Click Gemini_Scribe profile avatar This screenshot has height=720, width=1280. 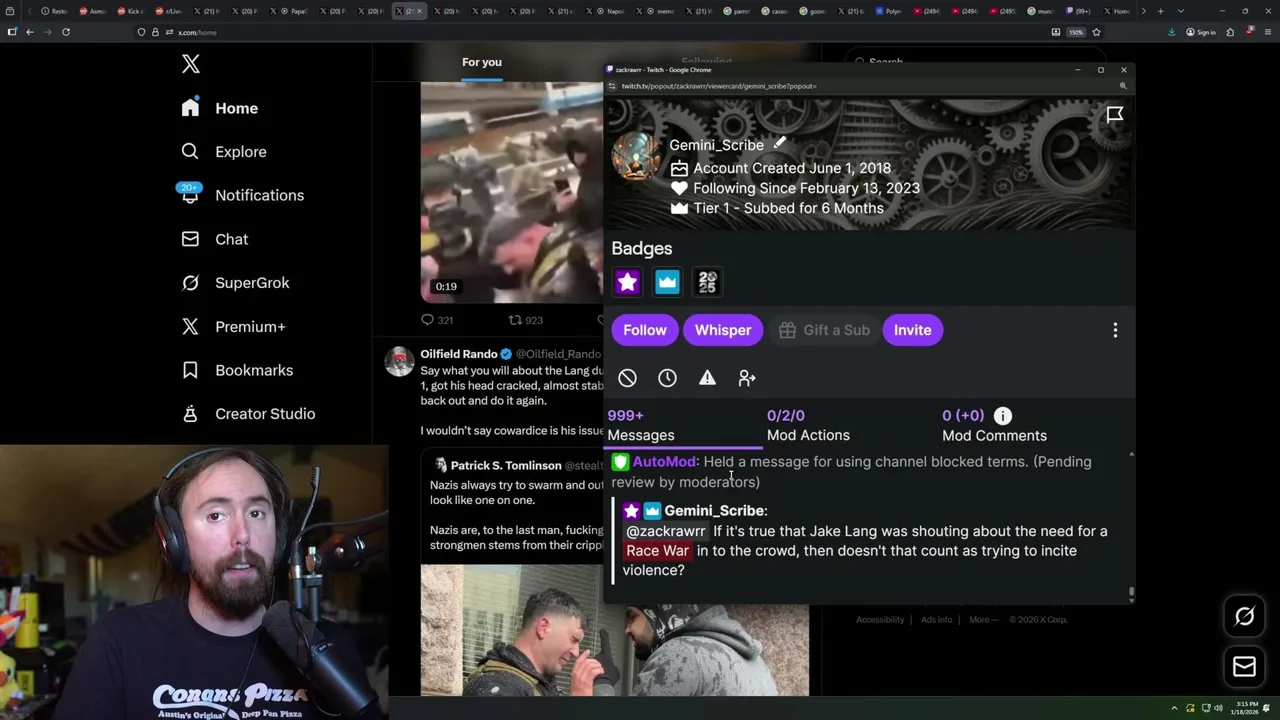coord(637,157)
